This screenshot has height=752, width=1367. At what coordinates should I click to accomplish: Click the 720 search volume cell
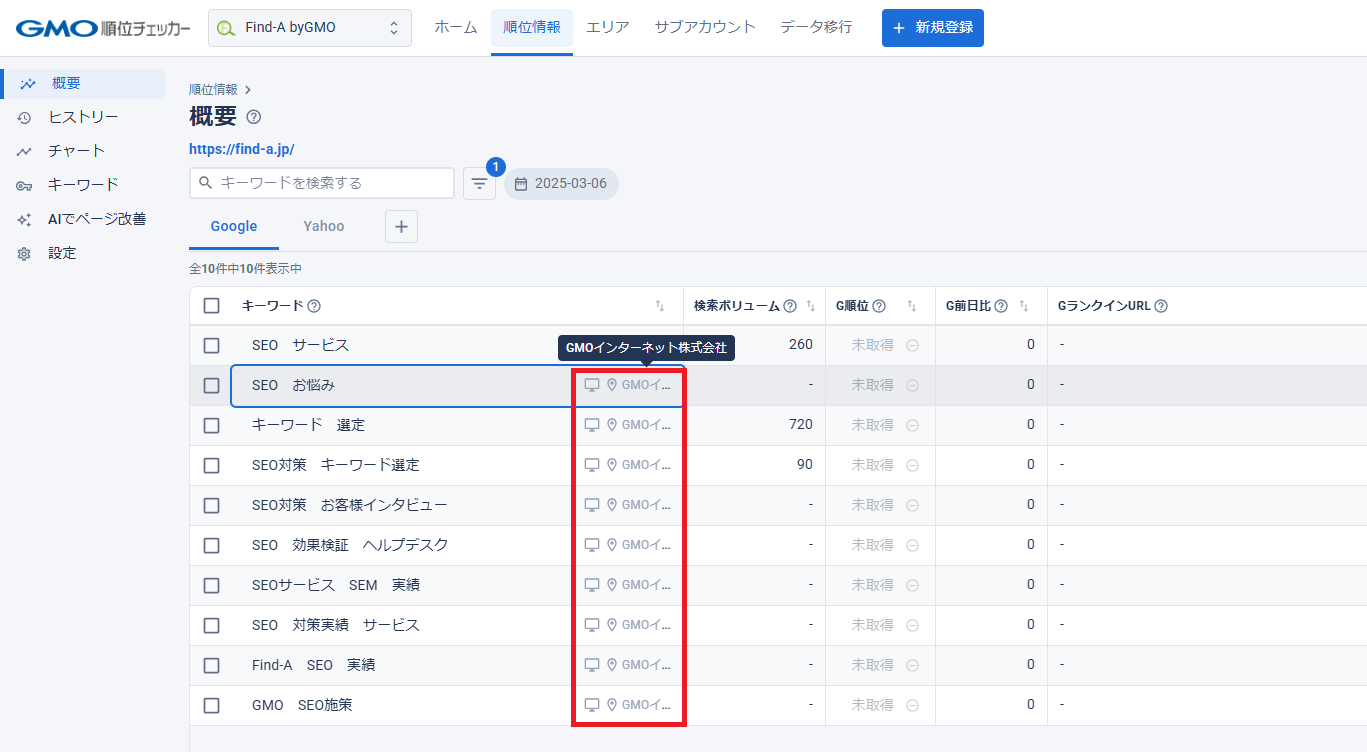(x=801, y=425)
